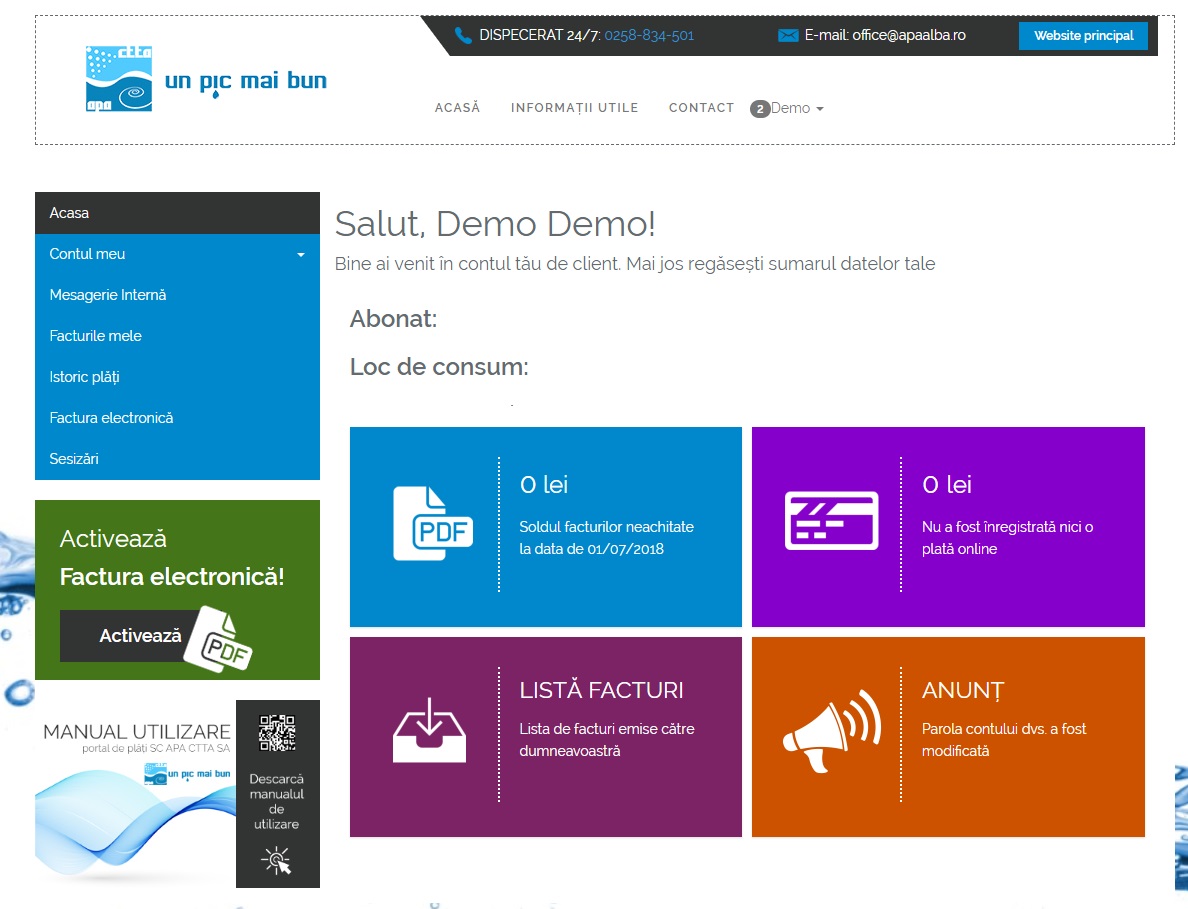Open the Contact navigation item
This screenshot has height=909, width=1188.
click(x=701, y=108)
